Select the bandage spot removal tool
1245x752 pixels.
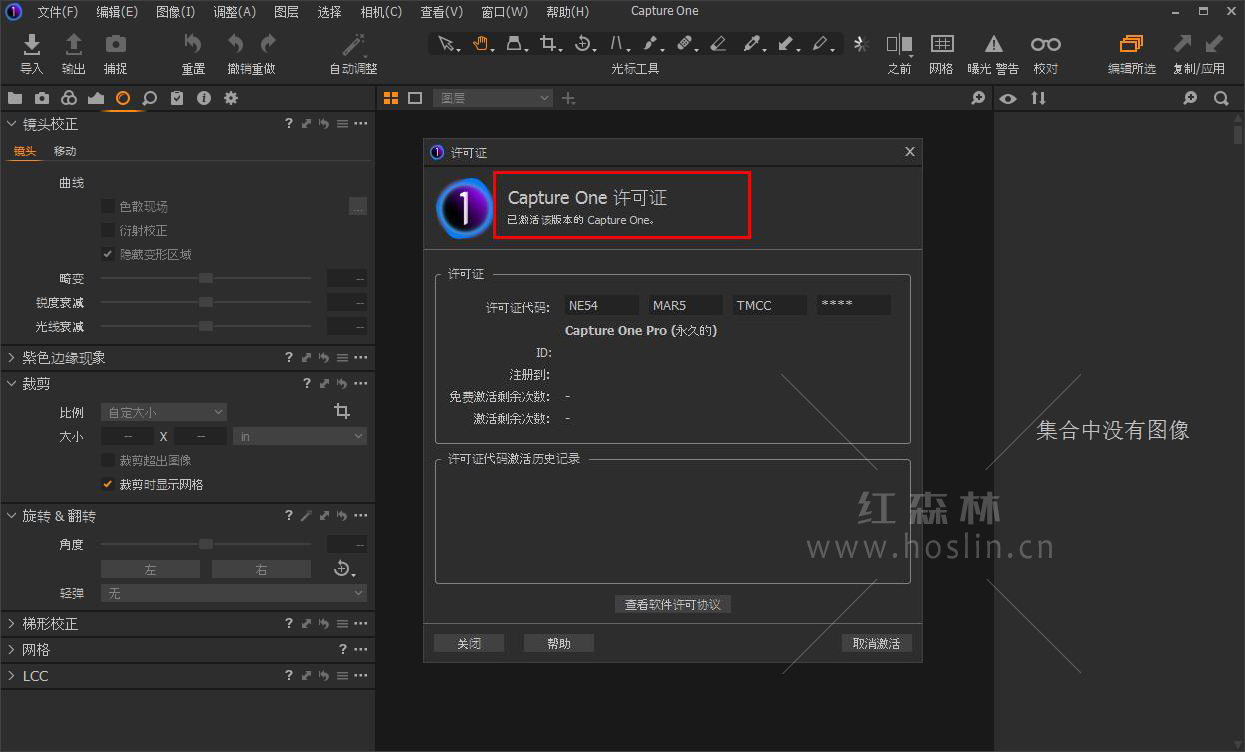pos(684,44)
